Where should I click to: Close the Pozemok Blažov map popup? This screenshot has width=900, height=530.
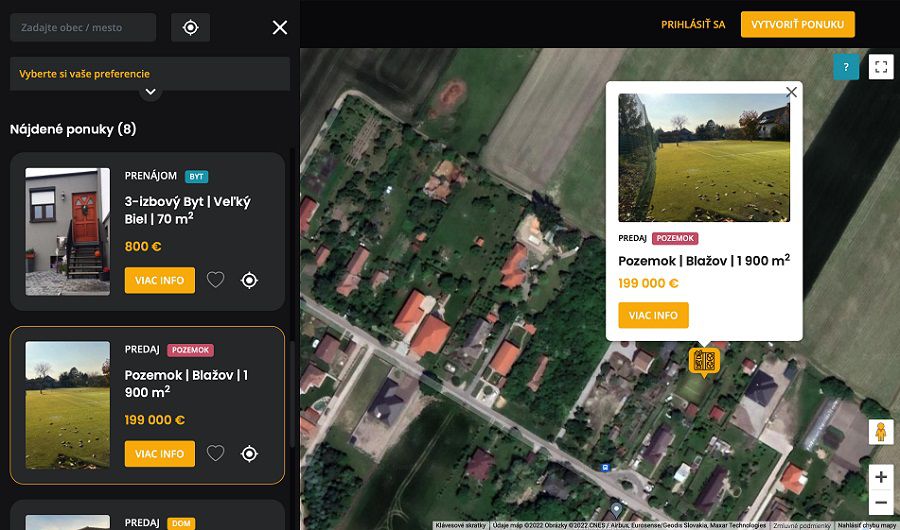(792, 92)
